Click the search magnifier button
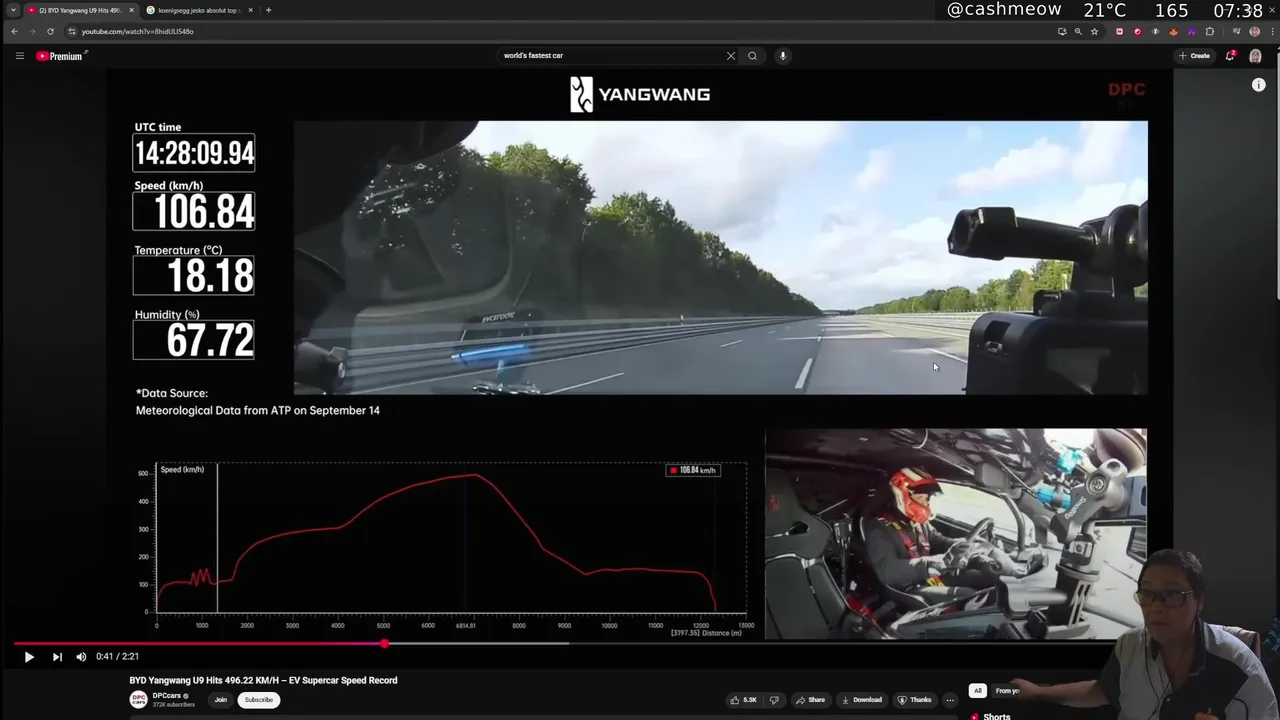Screen dimensions: 1280x720 (x=752, y=56)
